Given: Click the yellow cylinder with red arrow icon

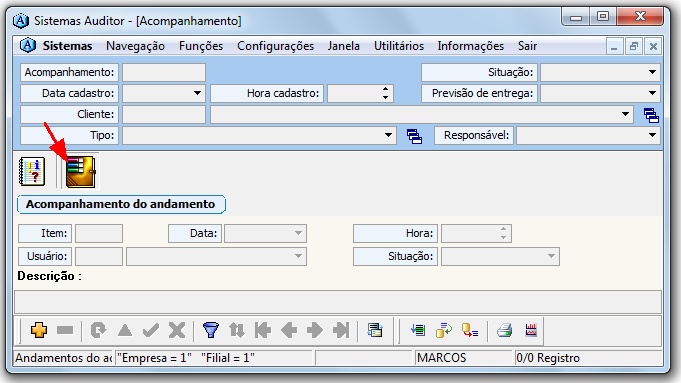Looking at the screenshot, I should (470, 330).
